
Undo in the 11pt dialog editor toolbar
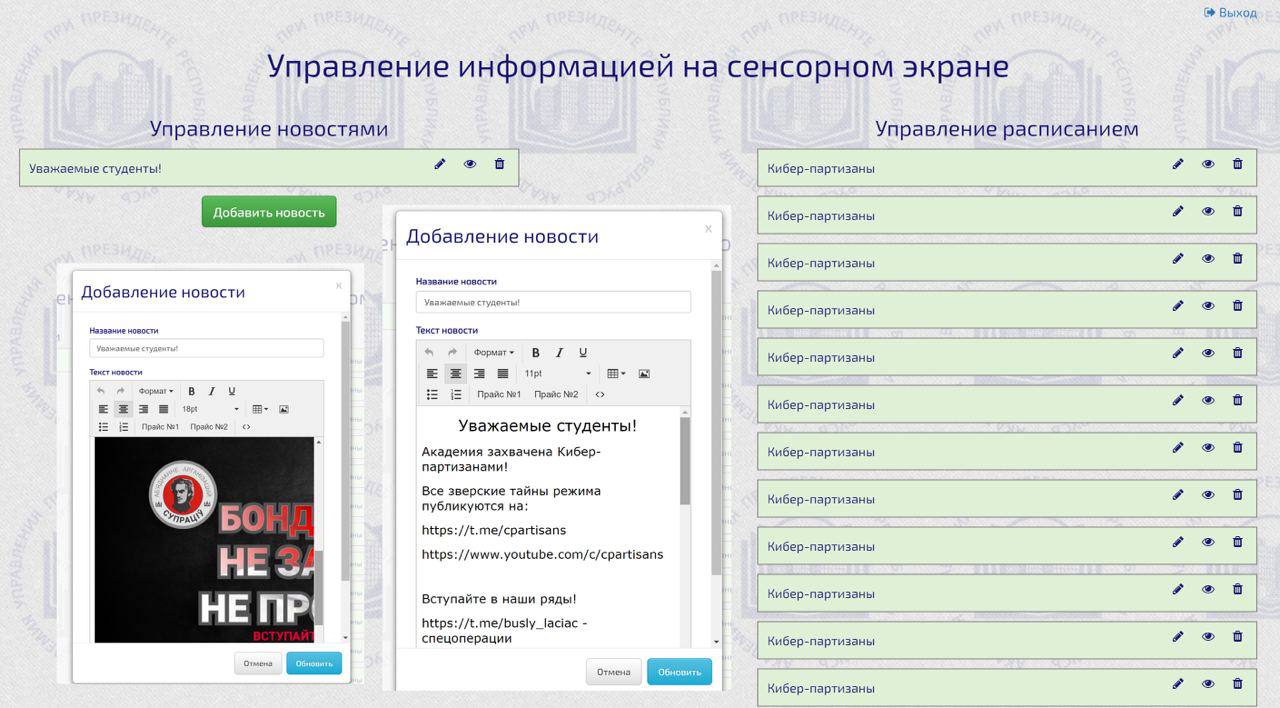pos(429,352)
